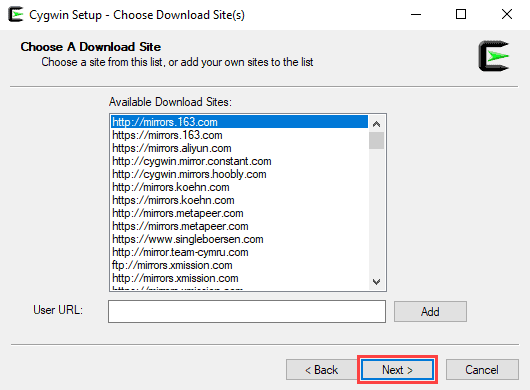The width and height of the screenshot is (530, 390).
Task: Select https://mirrors.metapeer.com mirror
Action: pos(240,226)
